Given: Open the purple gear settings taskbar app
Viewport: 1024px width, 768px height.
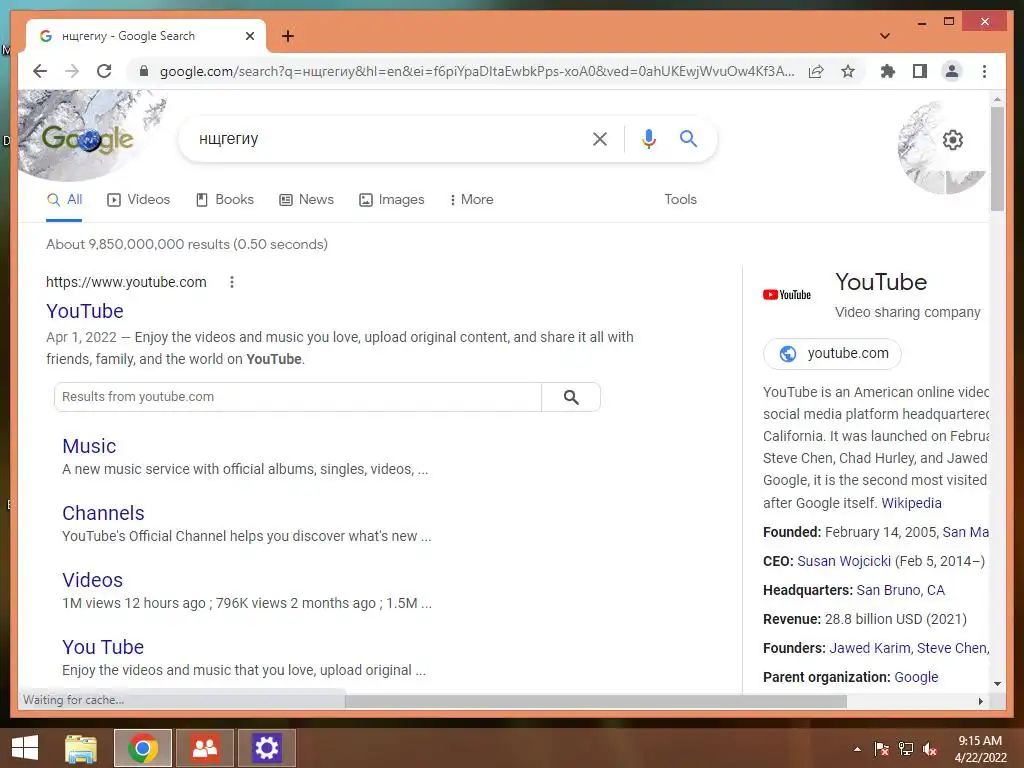Looking at the screenshot, I should coord(266,748).
